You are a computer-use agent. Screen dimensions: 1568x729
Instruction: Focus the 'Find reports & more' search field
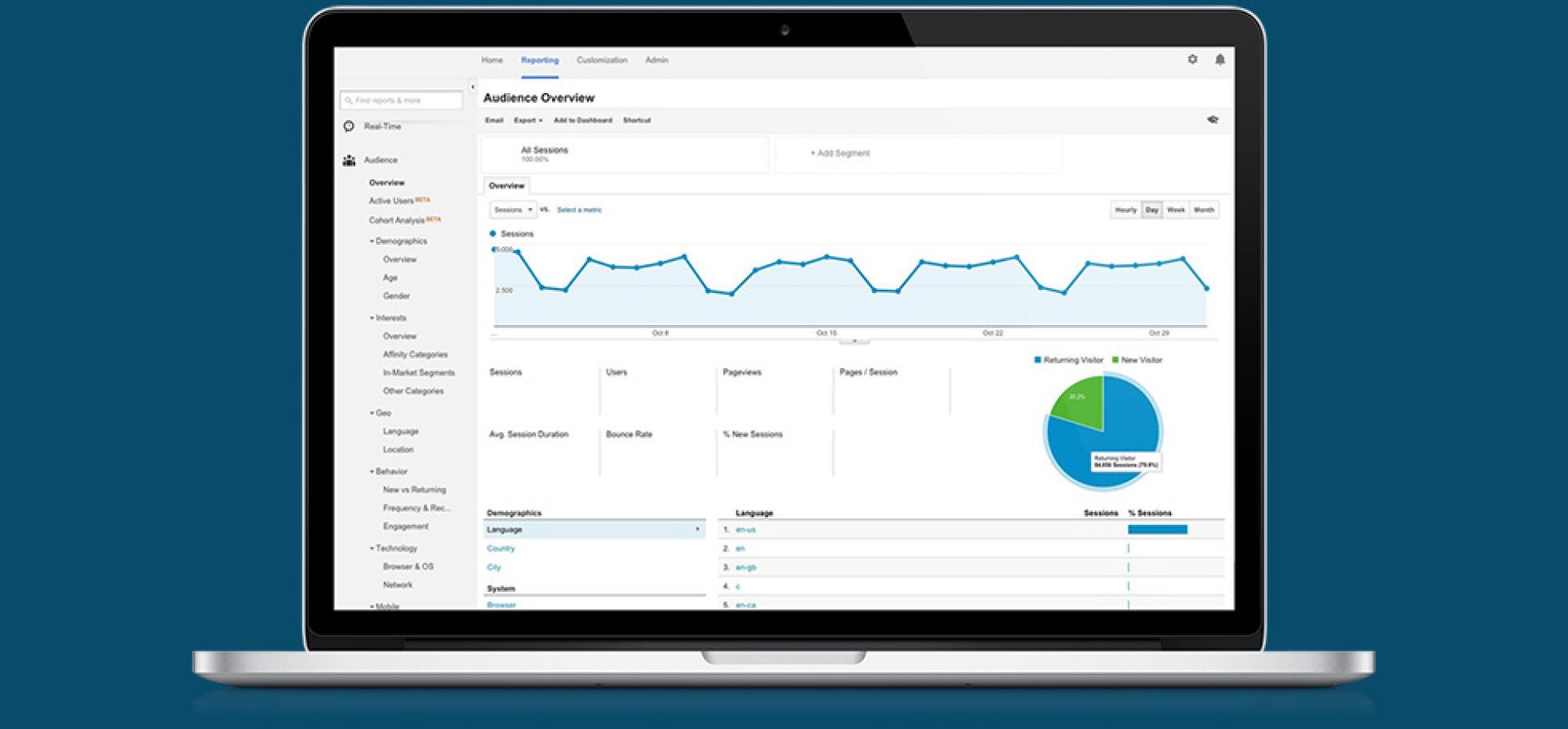[401, 100]
